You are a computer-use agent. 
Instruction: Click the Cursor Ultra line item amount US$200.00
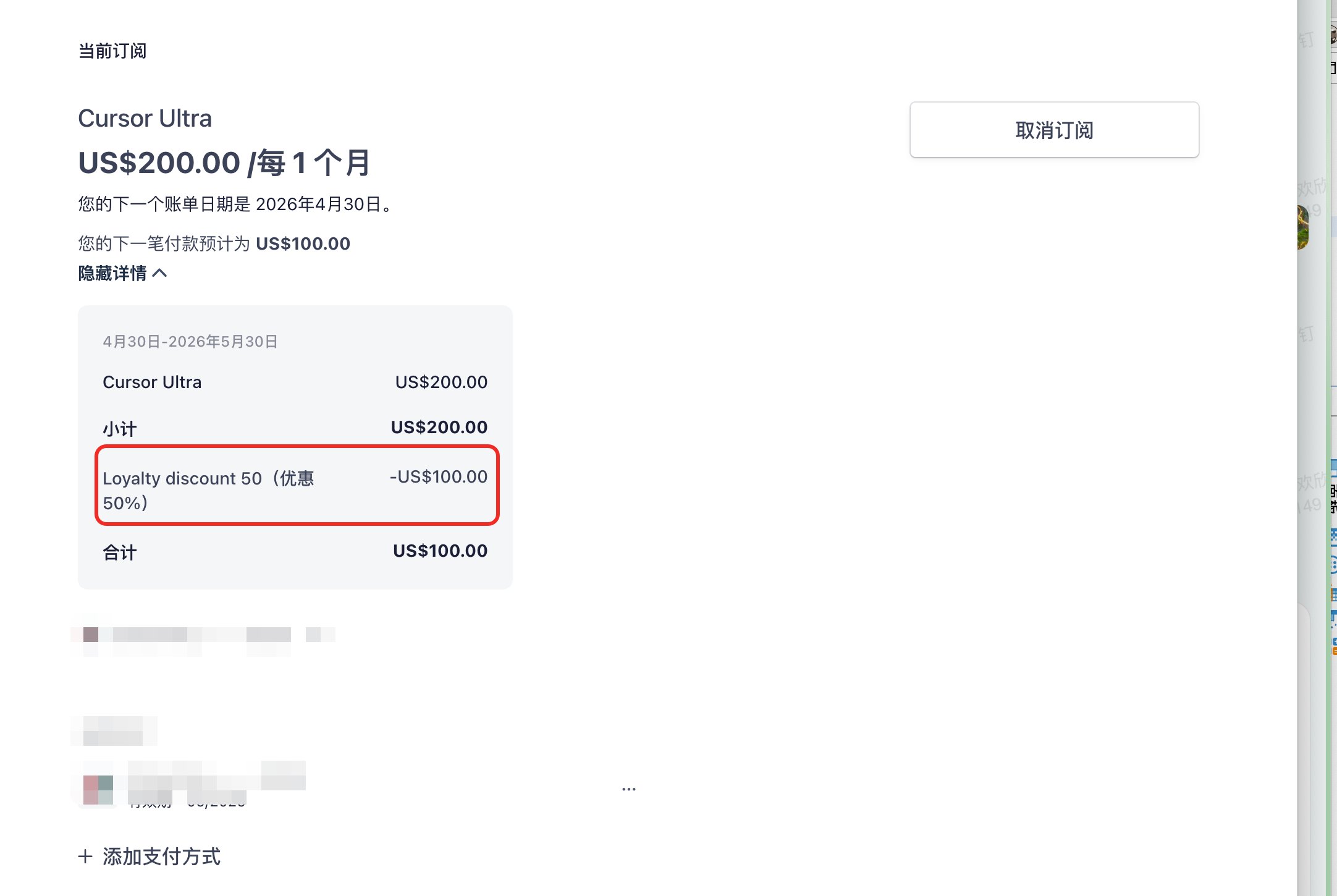click(441, 382)
